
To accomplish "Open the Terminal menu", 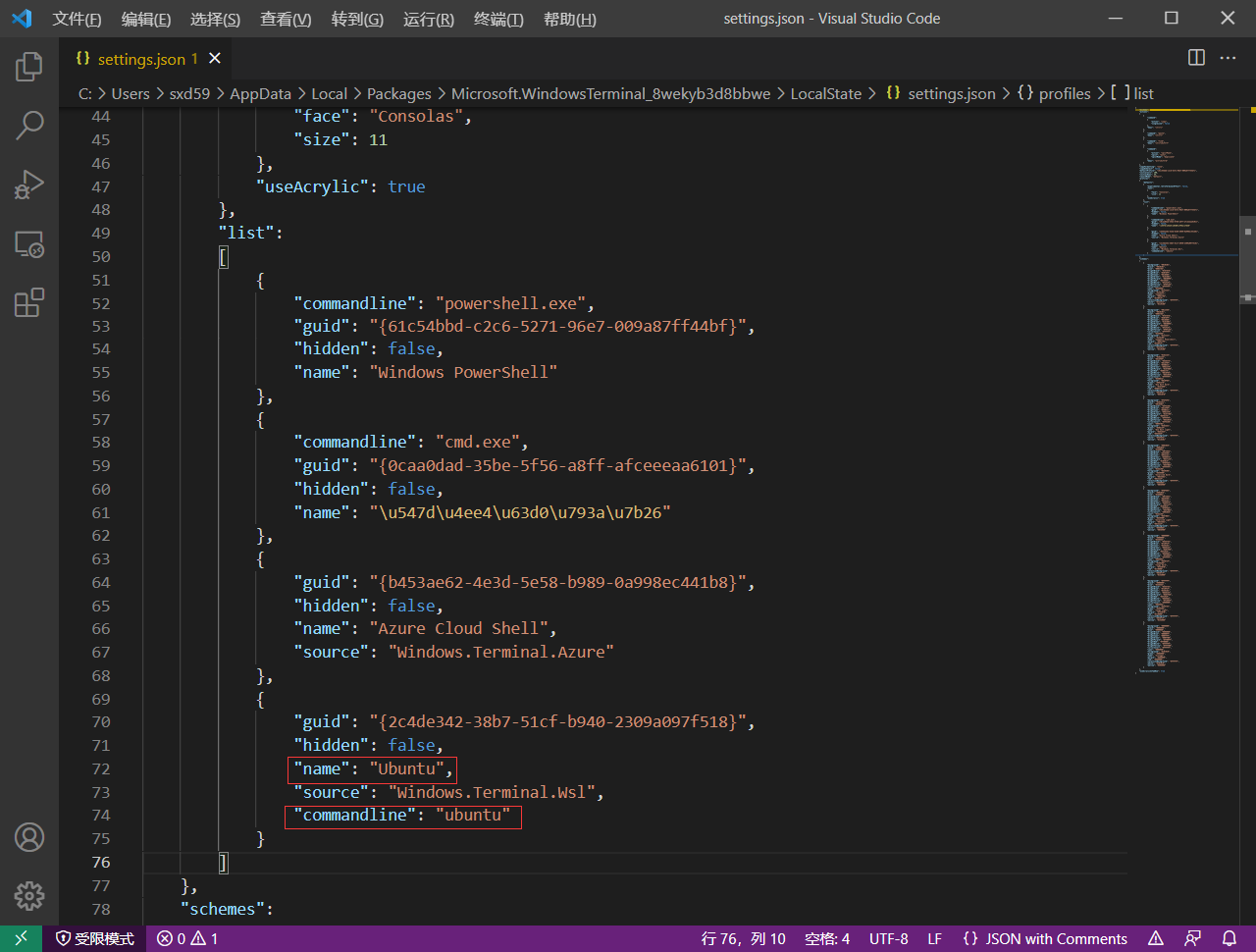I will [498, 20].
